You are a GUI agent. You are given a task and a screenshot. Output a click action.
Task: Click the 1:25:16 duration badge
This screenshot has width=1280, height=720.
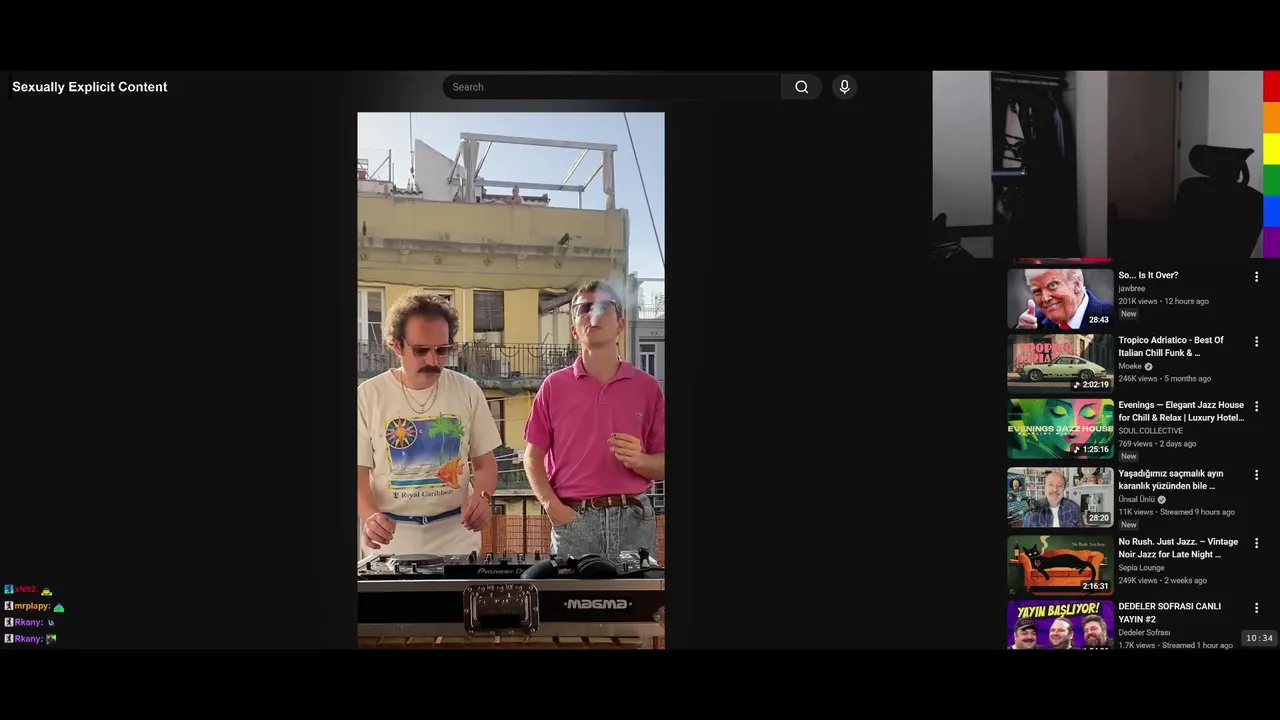1091,450
